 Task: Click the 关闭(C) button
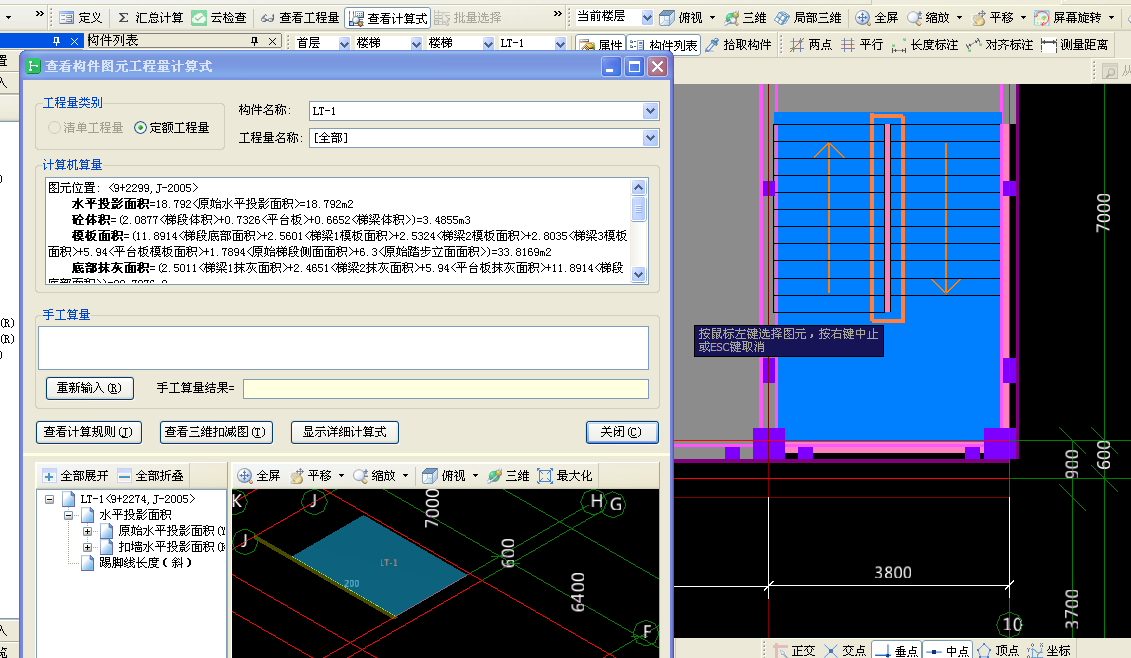click(622, 432)
